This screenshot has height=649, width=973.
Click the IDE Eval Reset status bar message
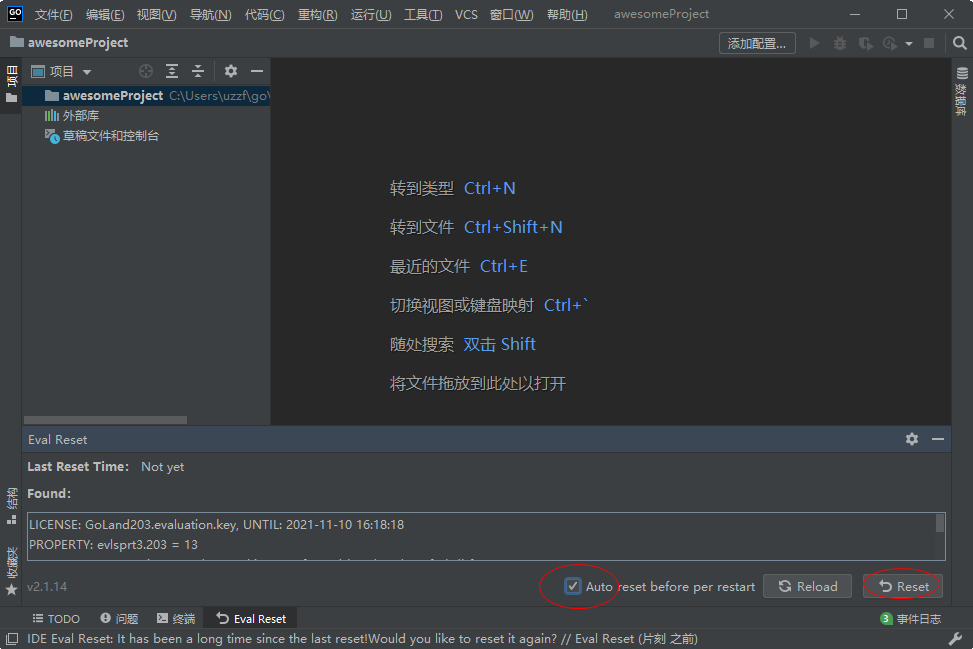[x=362, y=638]
